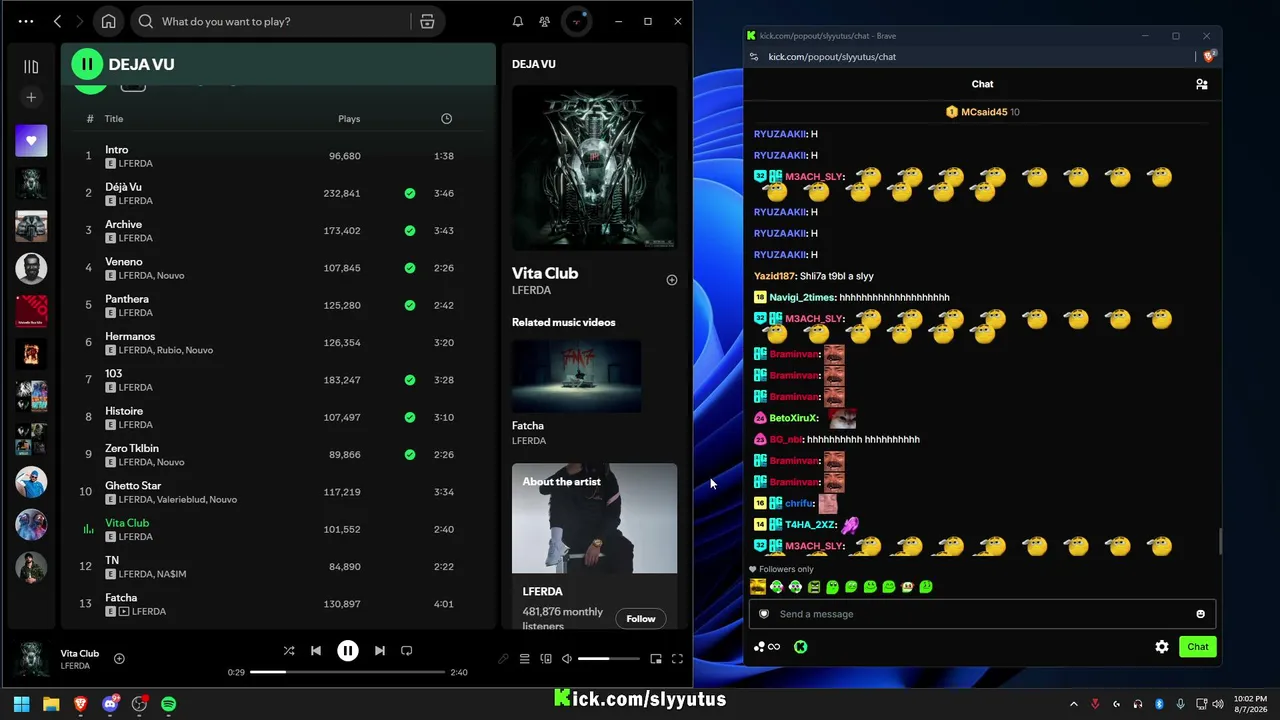Send the message with the green Chat button
This screenshot has width=1280, height=720.
pos(1198,647)
